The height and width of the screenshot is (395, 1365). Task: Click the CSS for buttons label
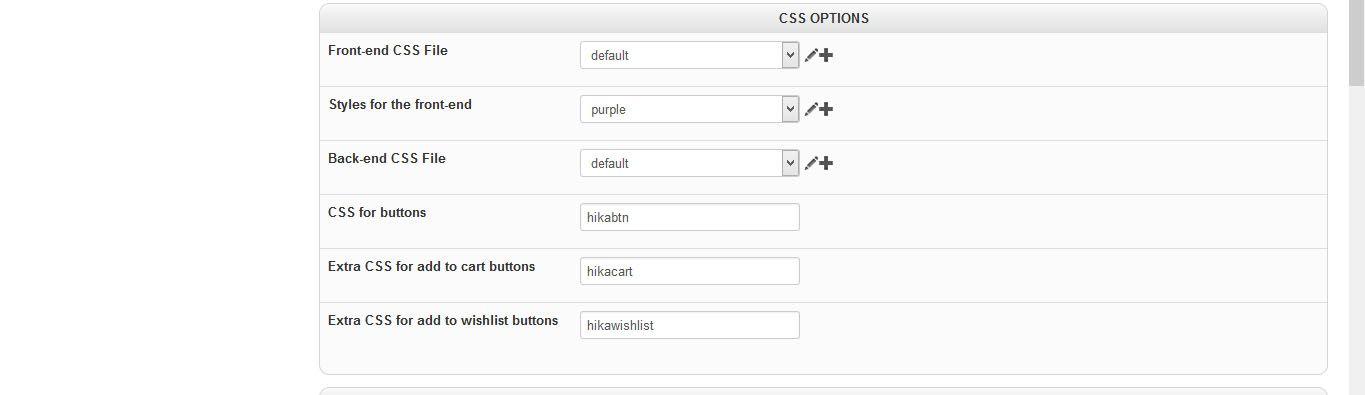click(x=377, y=212)
